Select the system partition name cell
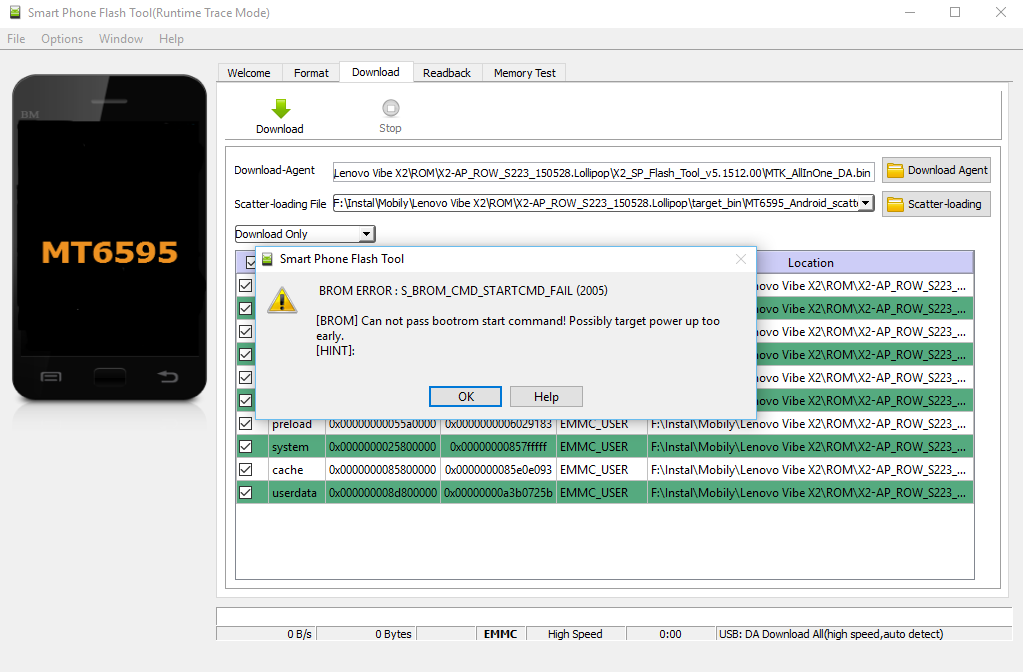 tap(298, 447)
